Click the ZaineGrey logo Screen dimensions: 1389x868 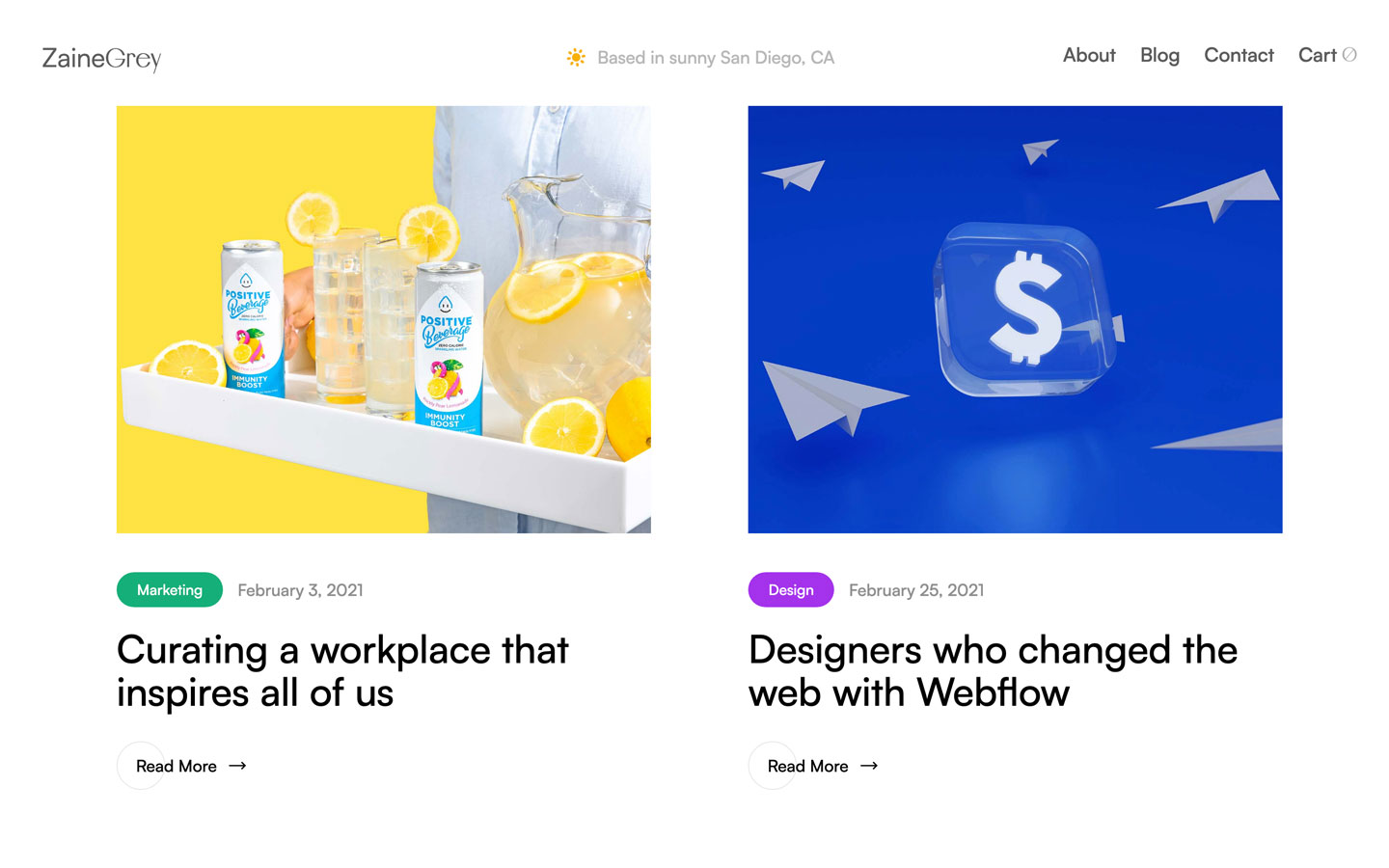[101, 58]
